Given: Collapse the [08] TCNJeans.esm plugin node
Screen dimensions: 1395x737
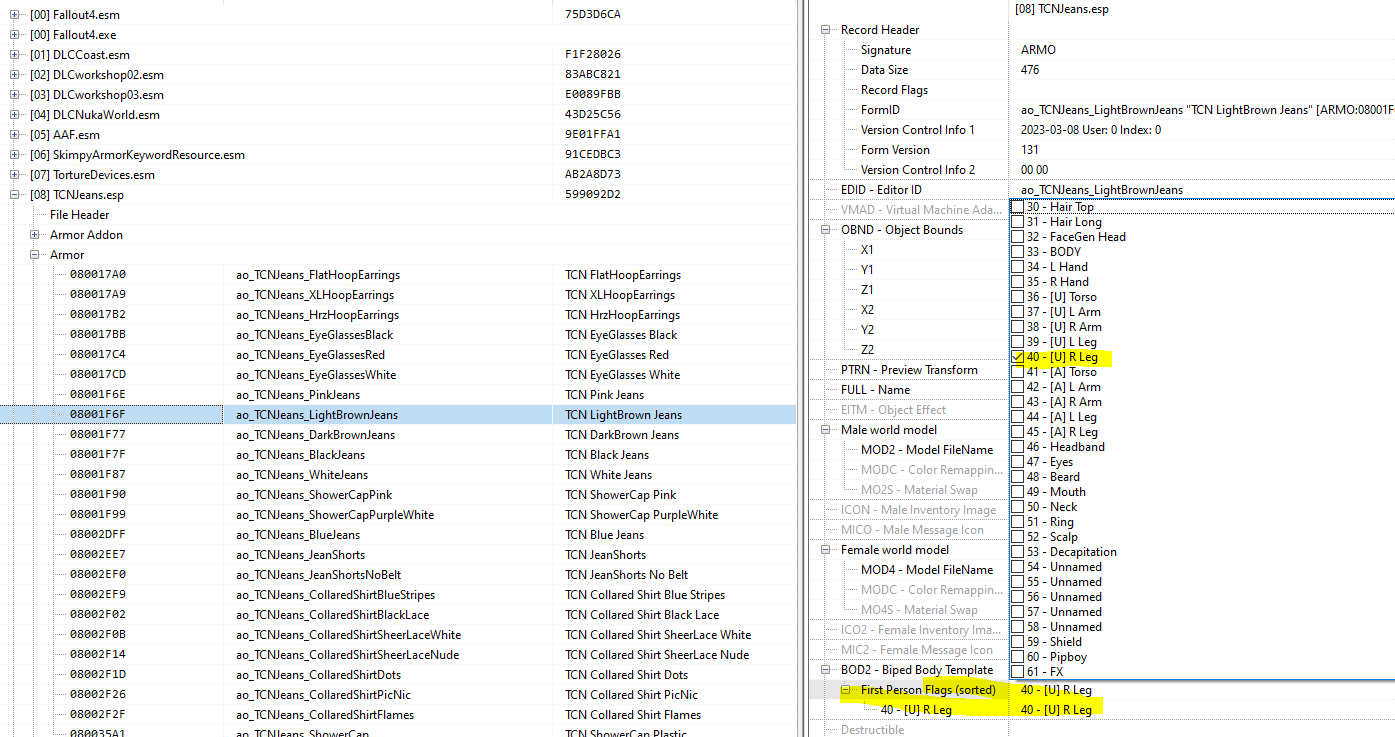Looking at the screenshot, I should 15,195.
